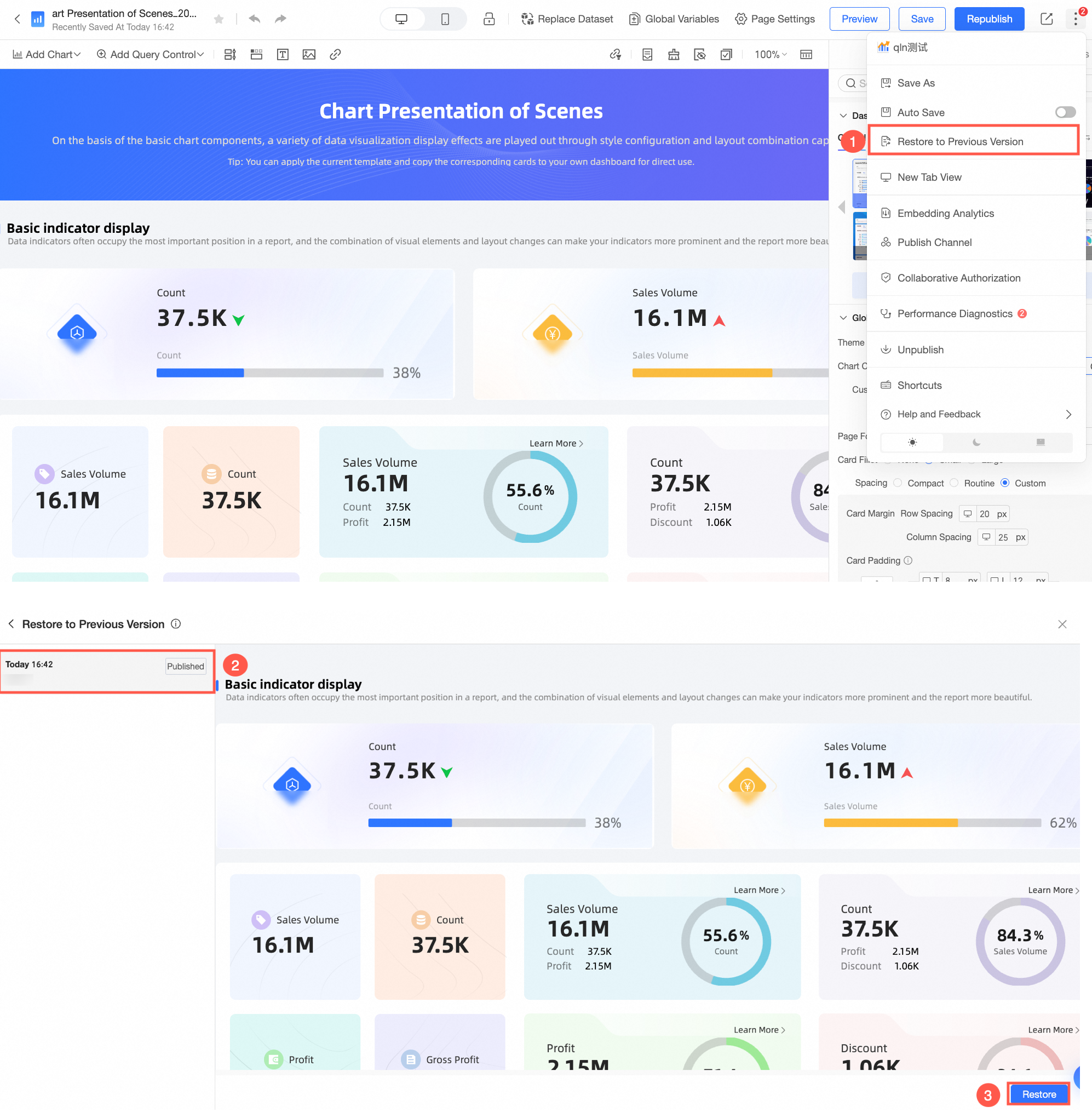Click the lock icon in top bar
Screen dimensions: 1092x1112
488,19
